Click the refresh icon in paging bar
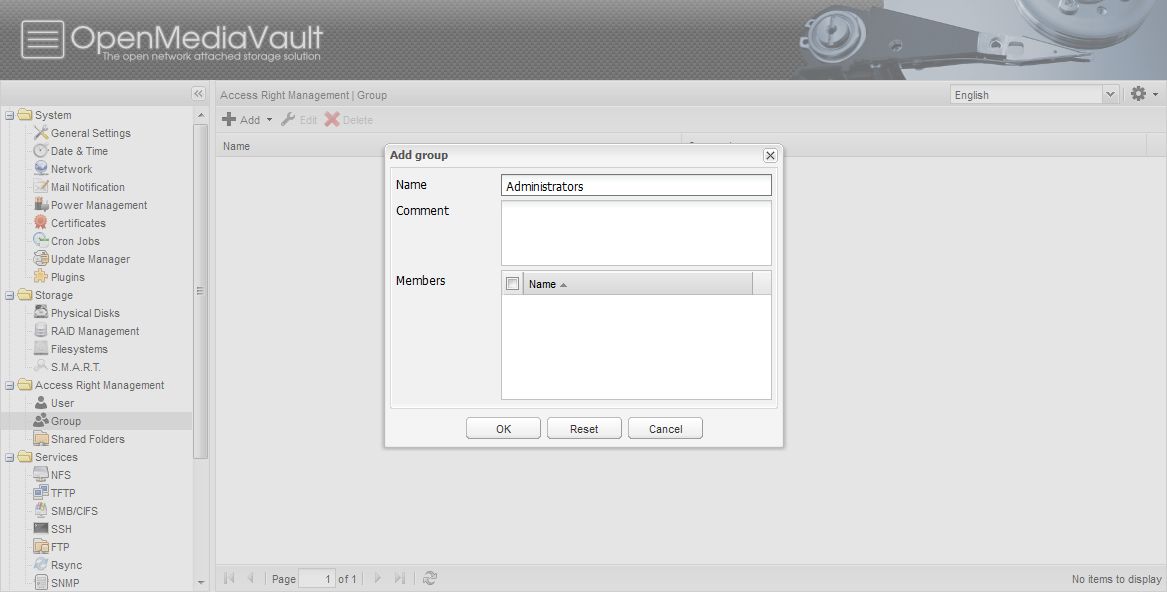Viewport: 1167px width, 592px height. click(429, 578)
